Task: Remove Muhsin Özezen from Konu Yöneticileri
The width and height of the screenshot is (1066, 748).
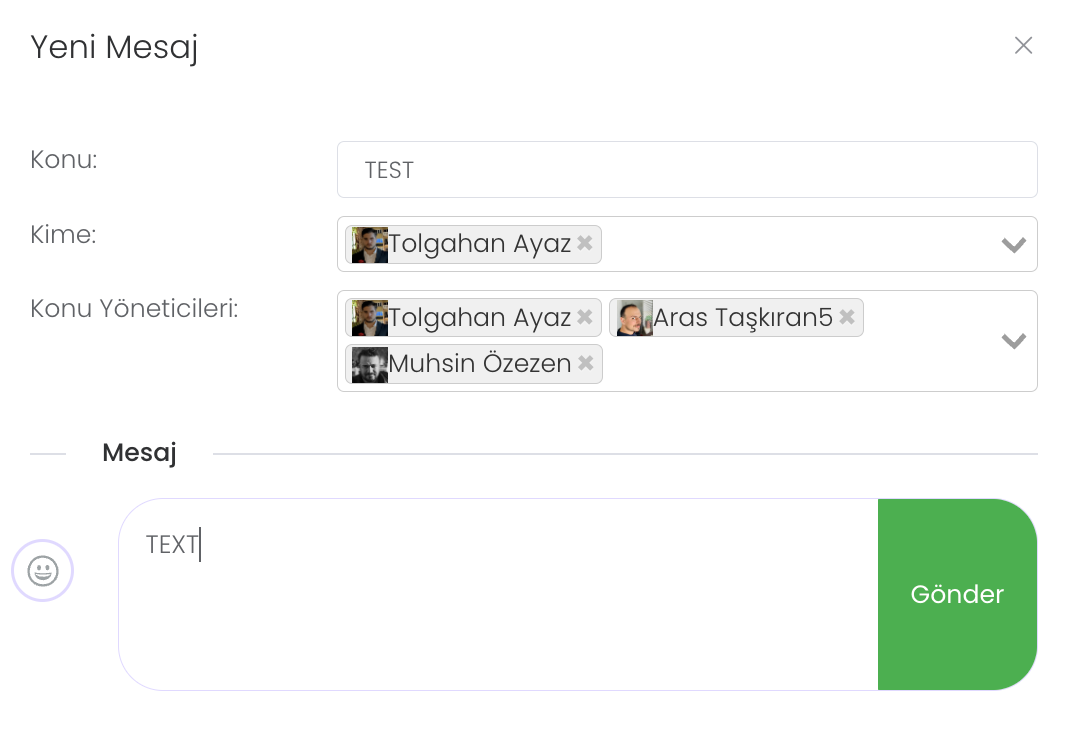Action: (586, 363)
